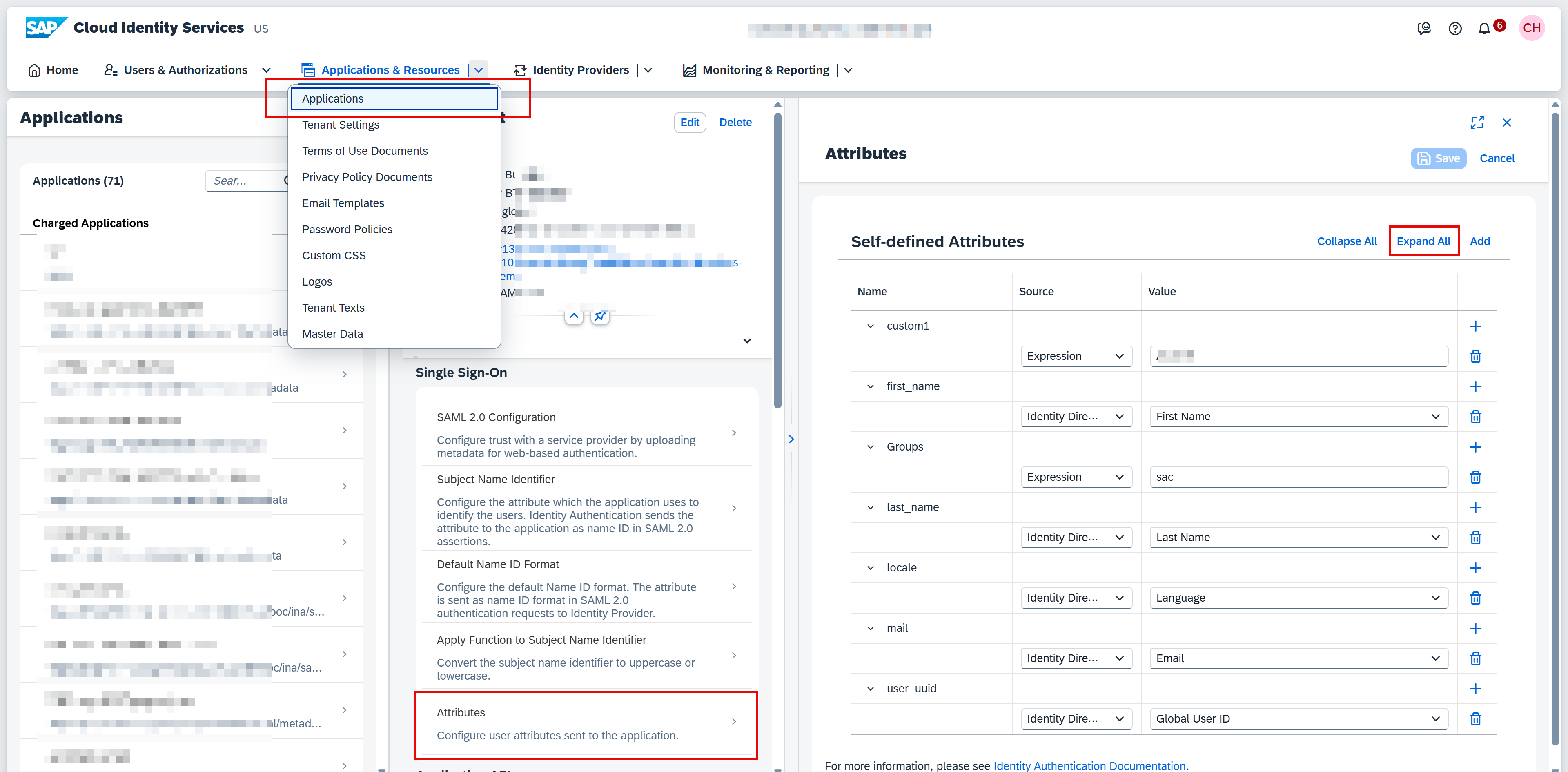Expand Users & Authorizations menu arrow
Viewport: 1568px width, 772px height.
click(266, 70)
